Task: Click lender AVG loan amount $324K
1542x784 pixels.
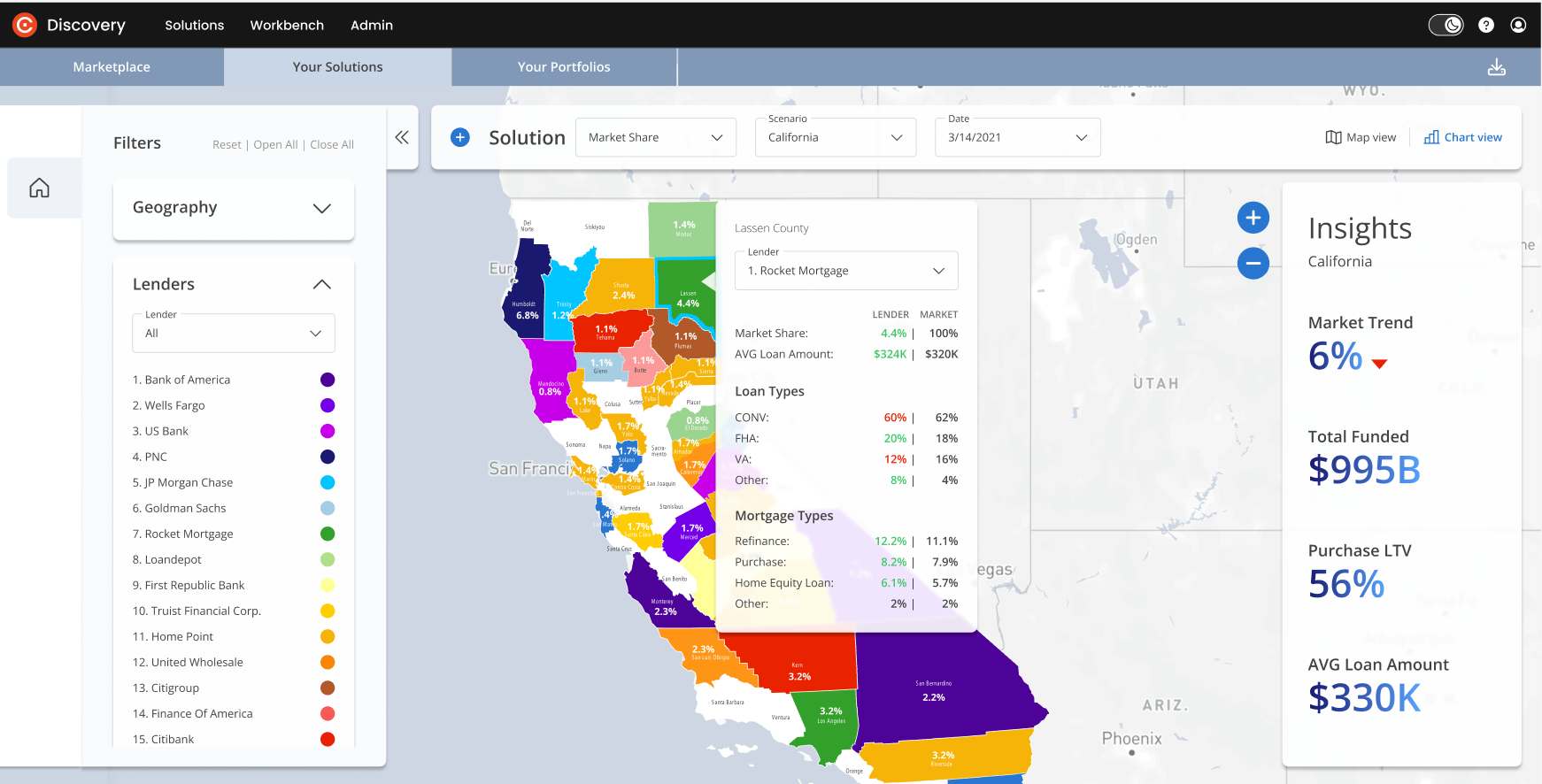Action: click(x=890, y=354)
